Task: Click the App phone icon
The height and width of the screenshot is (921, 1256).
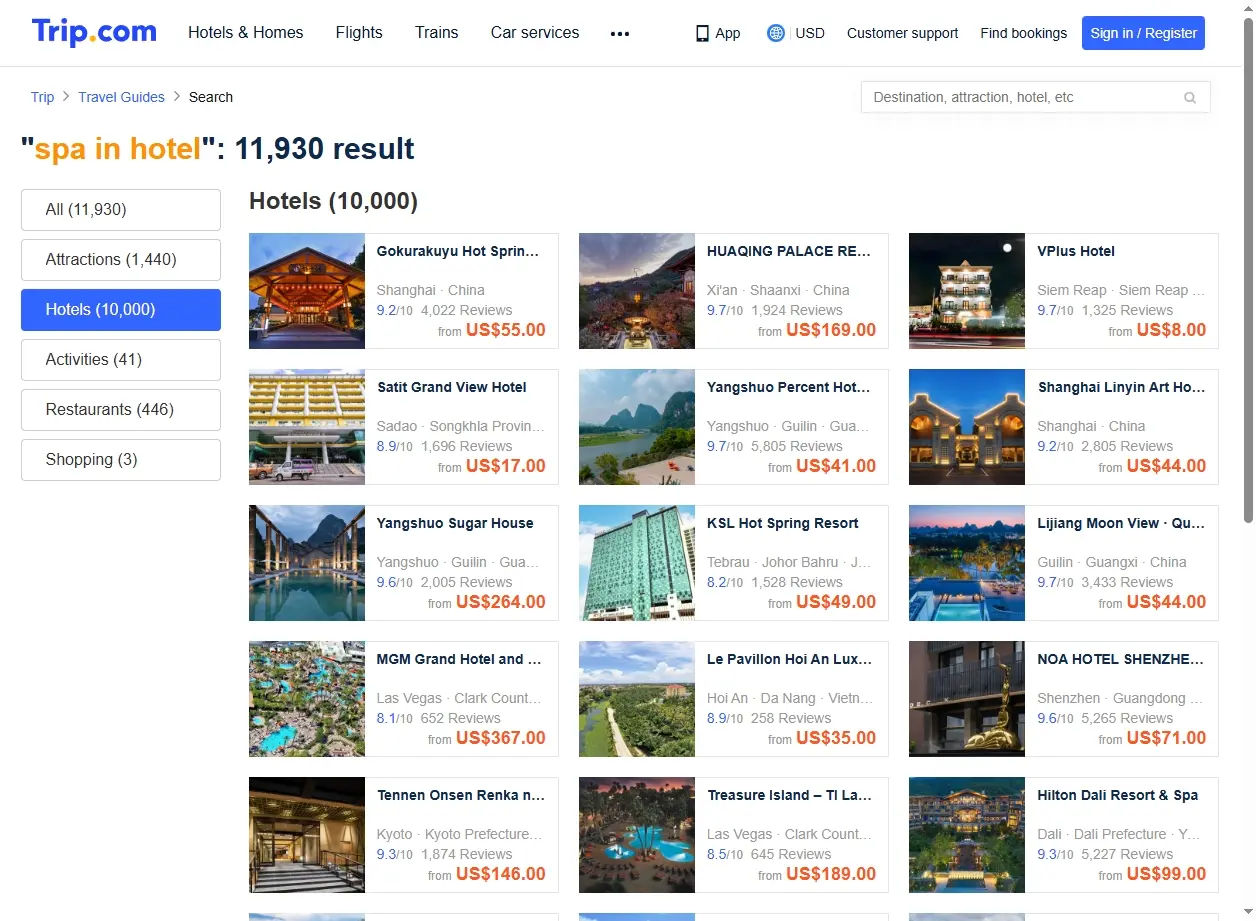Action: pyautogui.click(x=702, y=33)
